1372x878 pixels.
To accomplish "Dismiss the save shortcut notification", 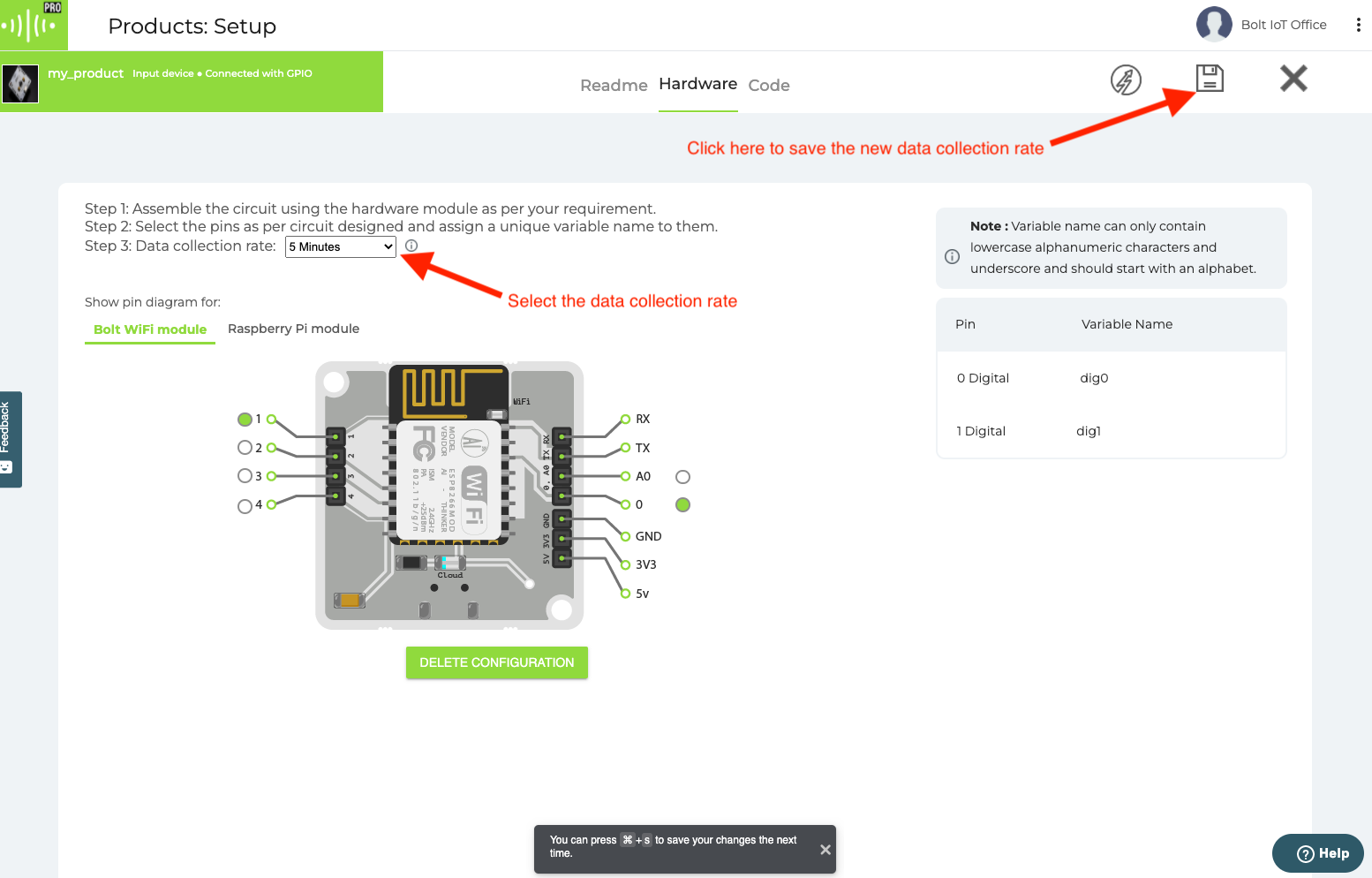I will 825,850.
